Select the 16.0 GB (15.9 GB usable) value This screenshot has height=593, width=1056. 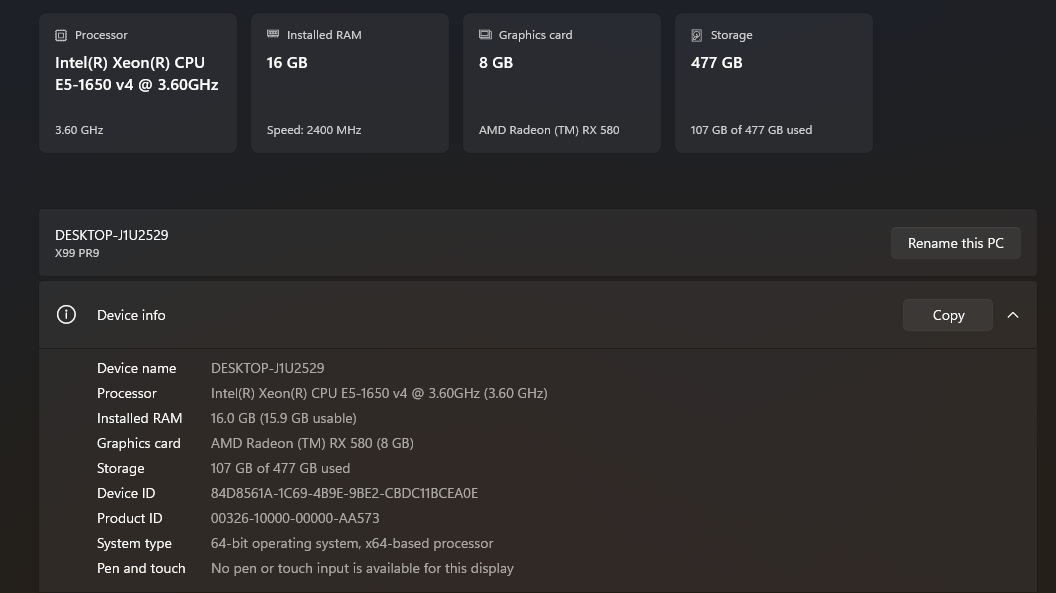coord(284,418)
